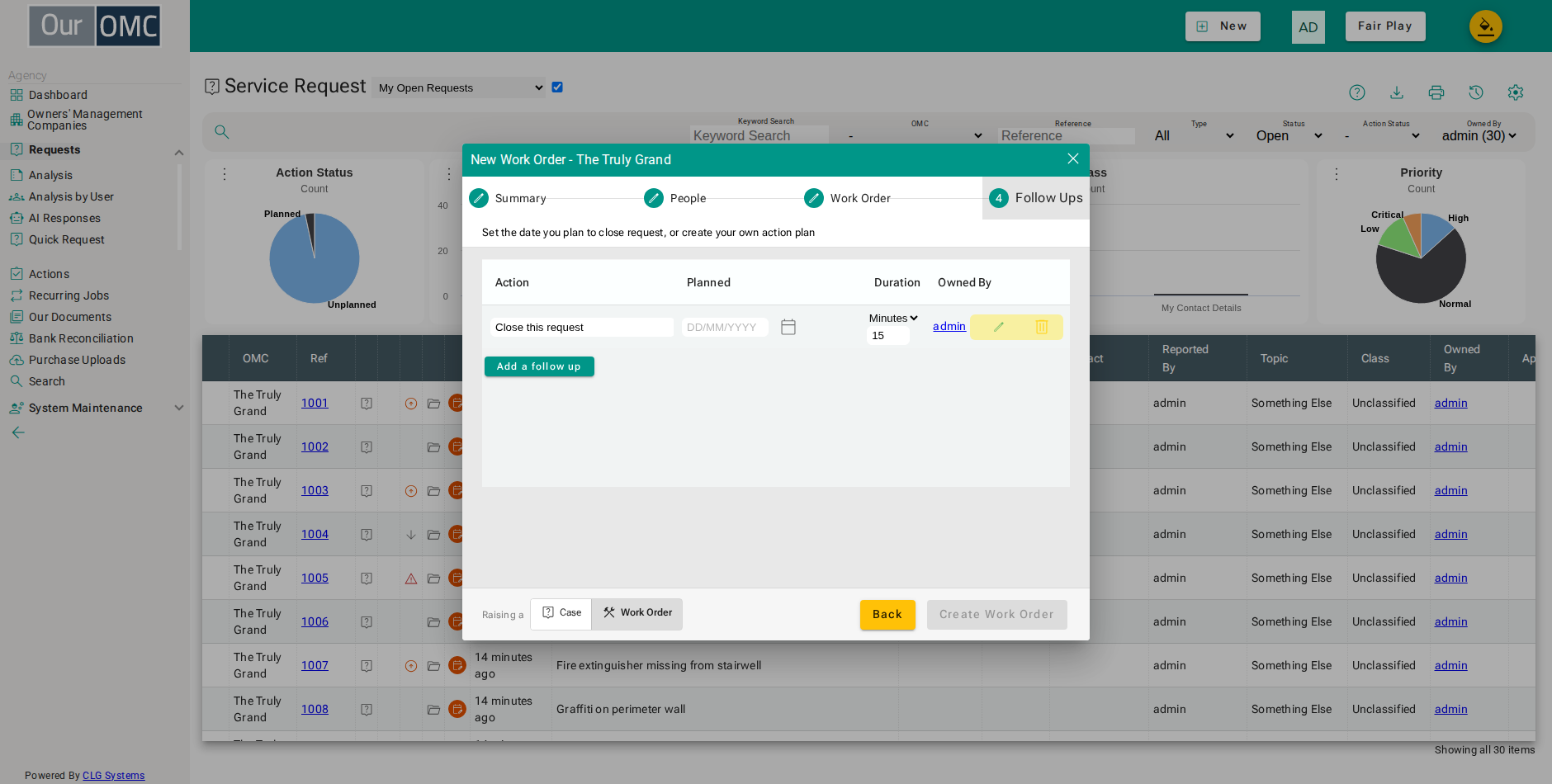Click folder icon in row 1002
The image size is (1552, 784).
[x=433, y=447]
